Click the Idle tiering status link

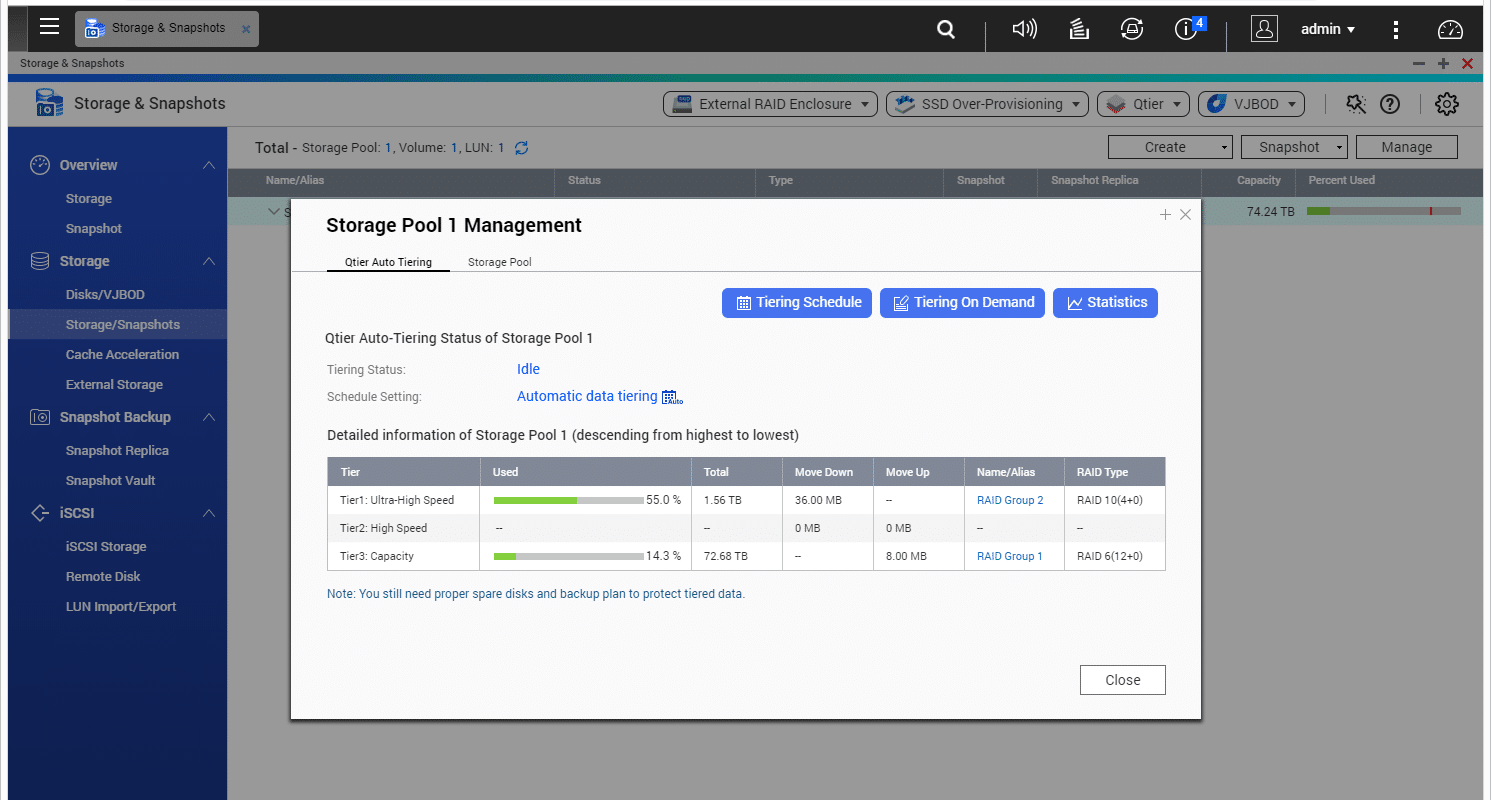coord(528,370)
